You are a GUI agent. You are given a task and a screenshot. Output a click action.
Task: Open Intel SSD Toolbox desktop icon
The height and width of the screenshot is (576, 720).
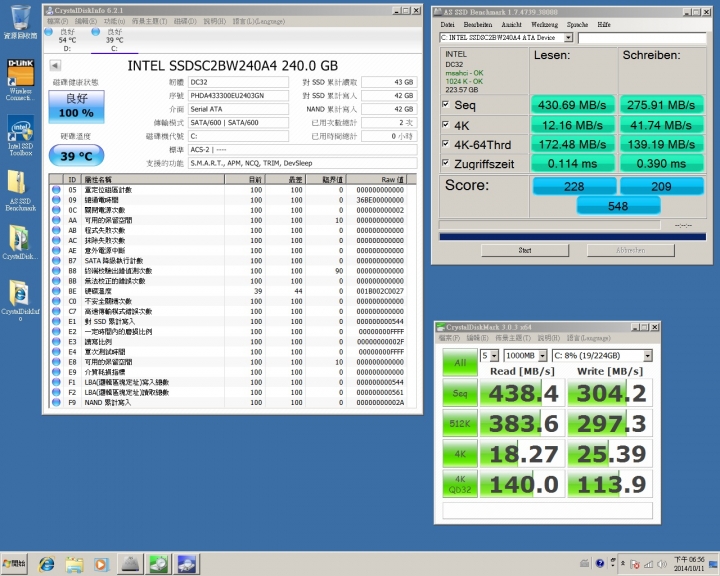(21, 135)
